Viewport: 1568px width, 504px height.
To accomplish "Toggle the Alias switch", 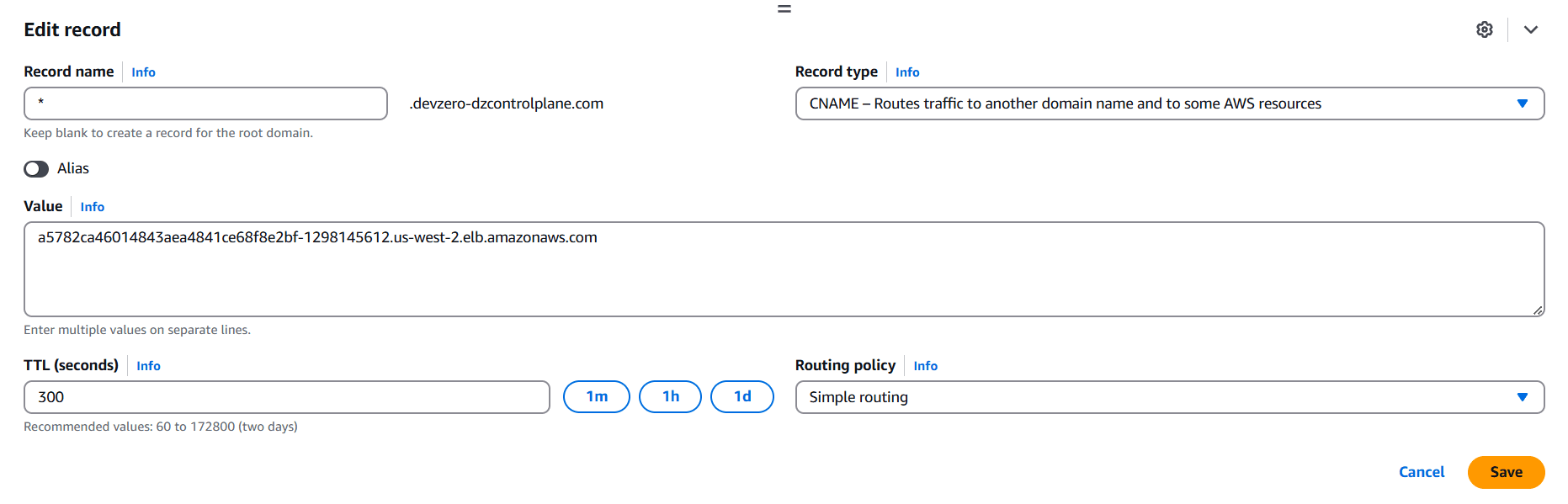I will pos(36,169).
